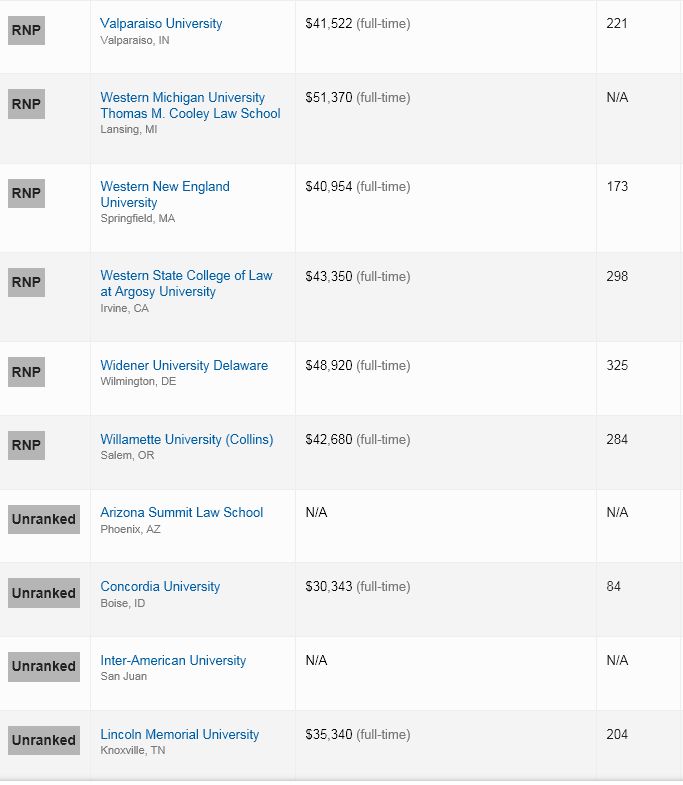
Task: Open Western Michigan University Thomas M. Cooley Law School
Action: click(x=190, y=105)
